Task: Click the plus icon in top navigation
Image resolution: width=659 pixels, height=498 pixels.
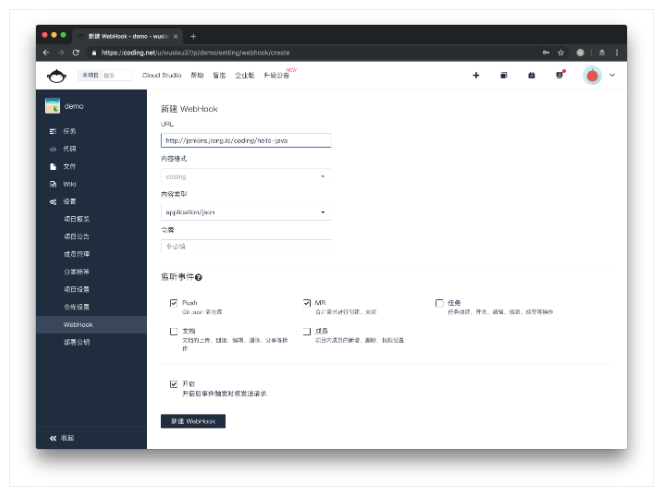Action: coord(476,75)
